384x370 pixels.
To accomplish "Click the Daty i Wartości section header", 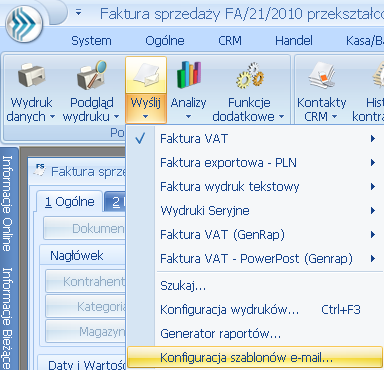I will (x=87, y=365).
